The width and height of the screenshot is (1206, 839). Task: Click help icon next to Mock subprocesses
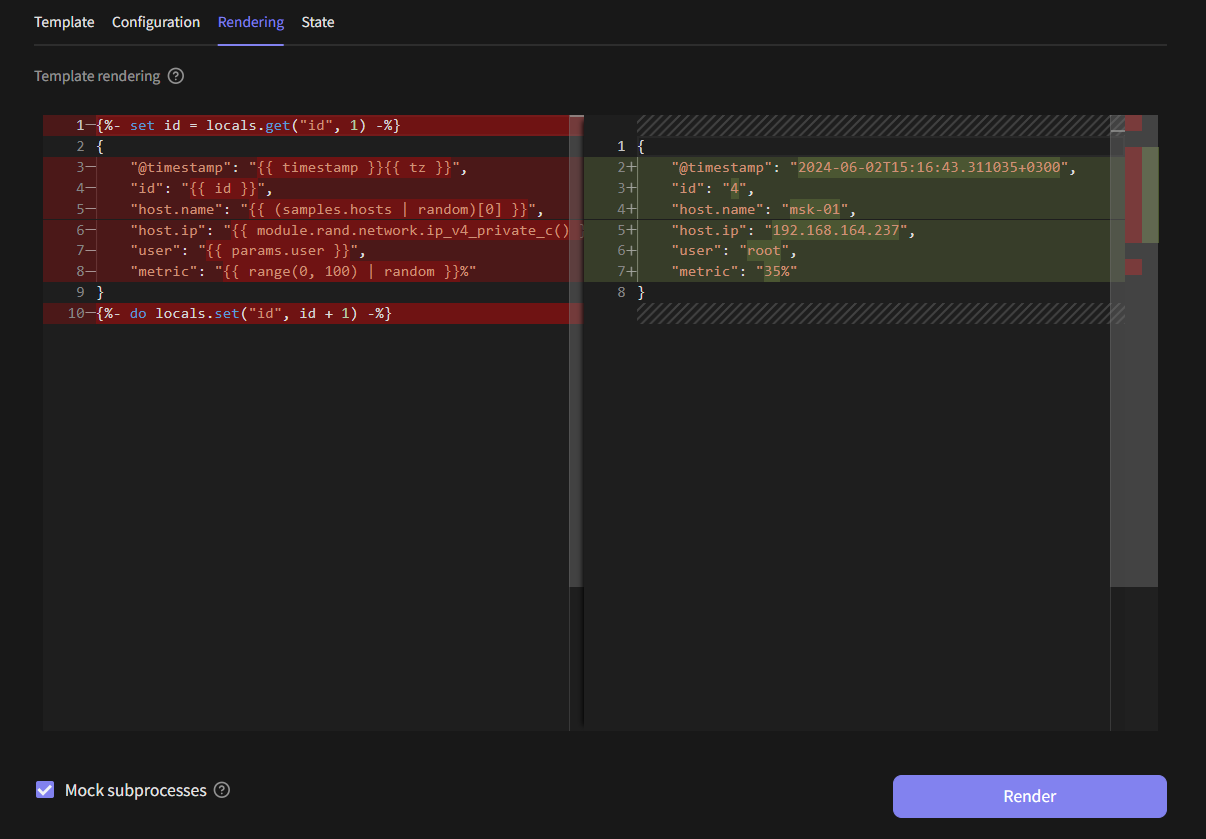click(x=222, y=790)
